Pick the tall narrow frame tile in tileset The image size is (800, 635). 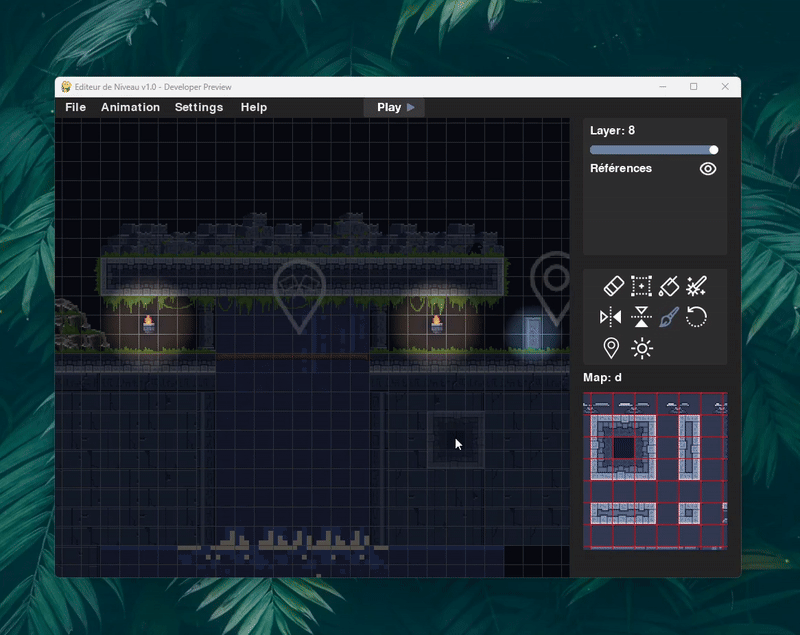click(x=689, y=447)
